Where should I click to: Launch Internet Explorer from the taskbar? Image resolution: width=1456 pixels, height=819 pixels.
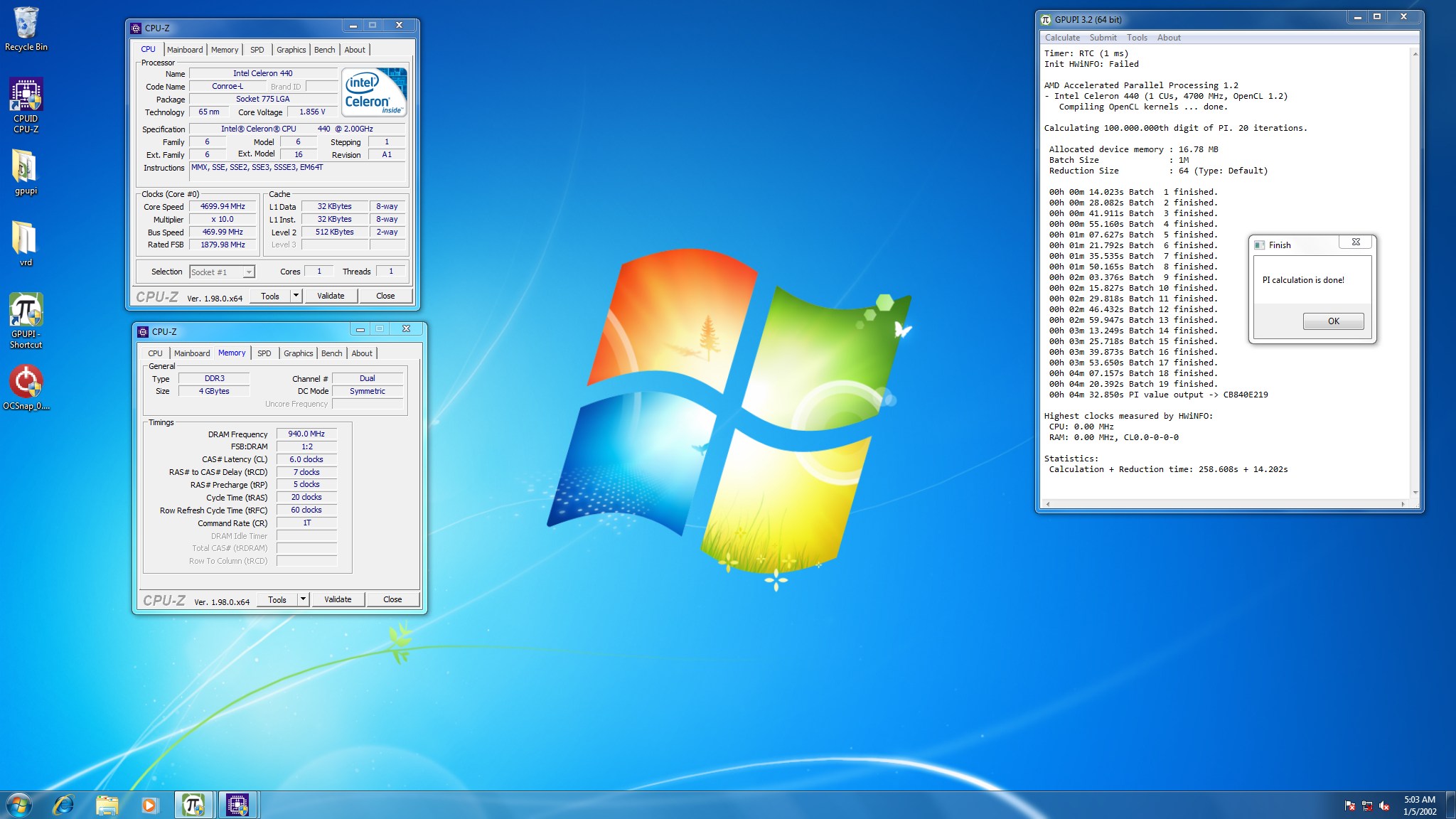(64, 805)
